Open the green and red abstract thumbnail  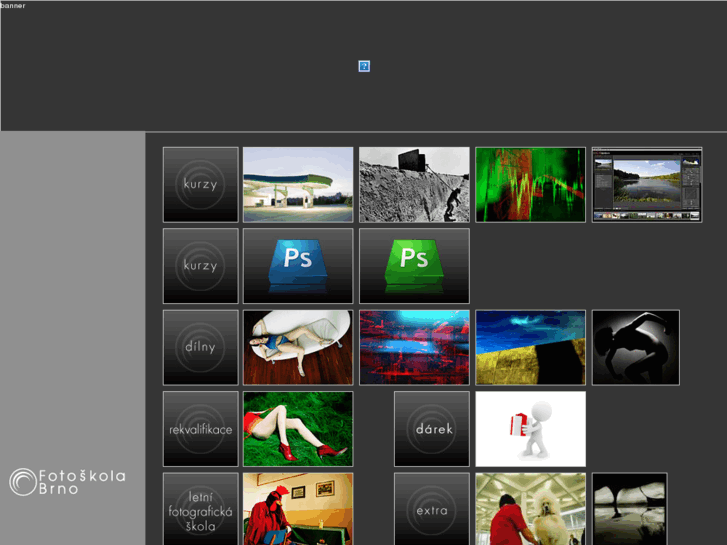(530, 185)
